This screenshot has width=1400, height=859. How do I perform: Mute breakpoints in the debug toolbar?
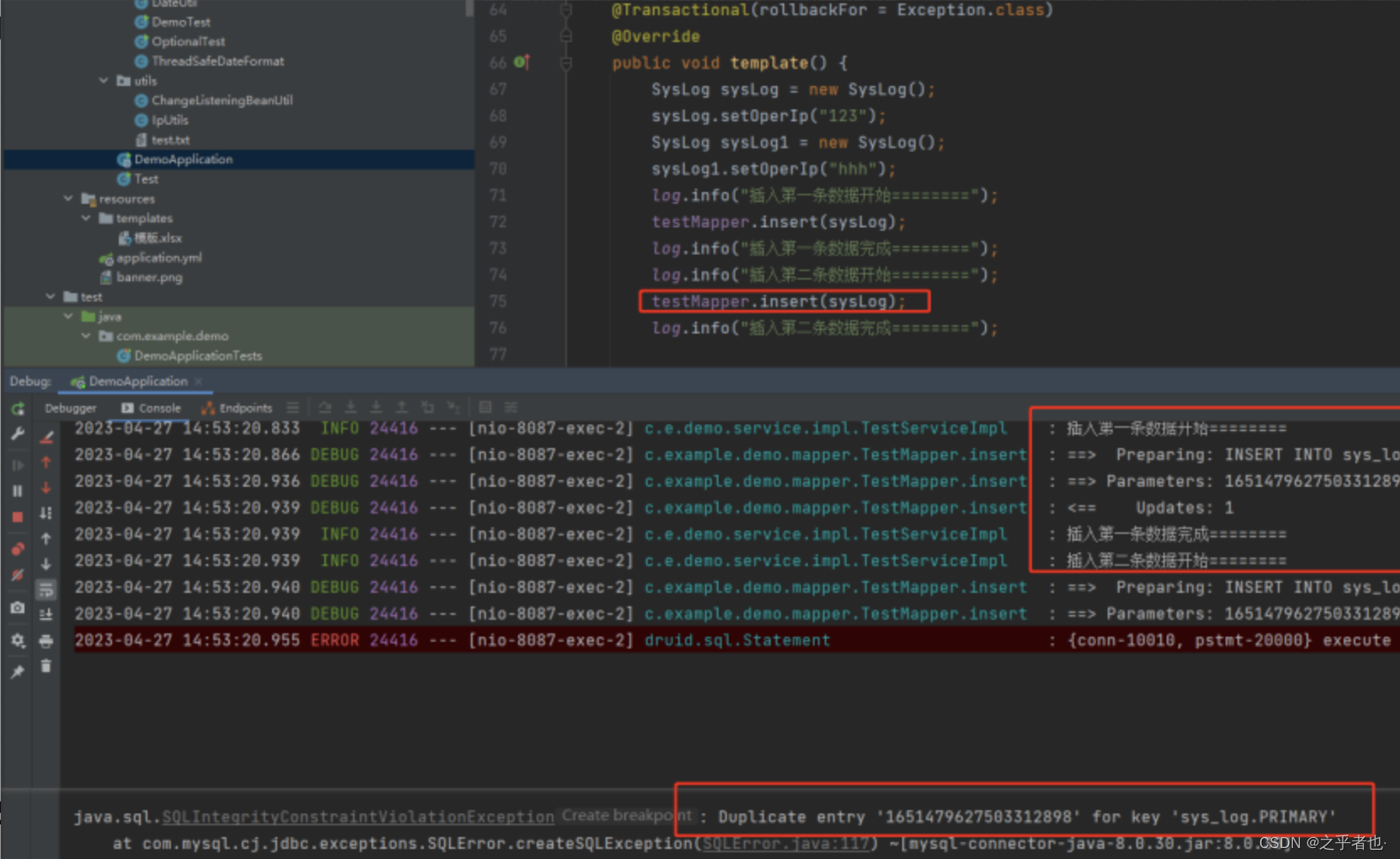[17, 575]
